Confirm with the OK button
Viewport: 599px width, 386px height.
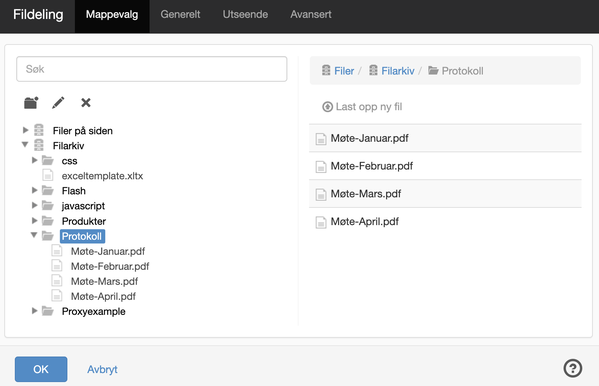(41, 369)
